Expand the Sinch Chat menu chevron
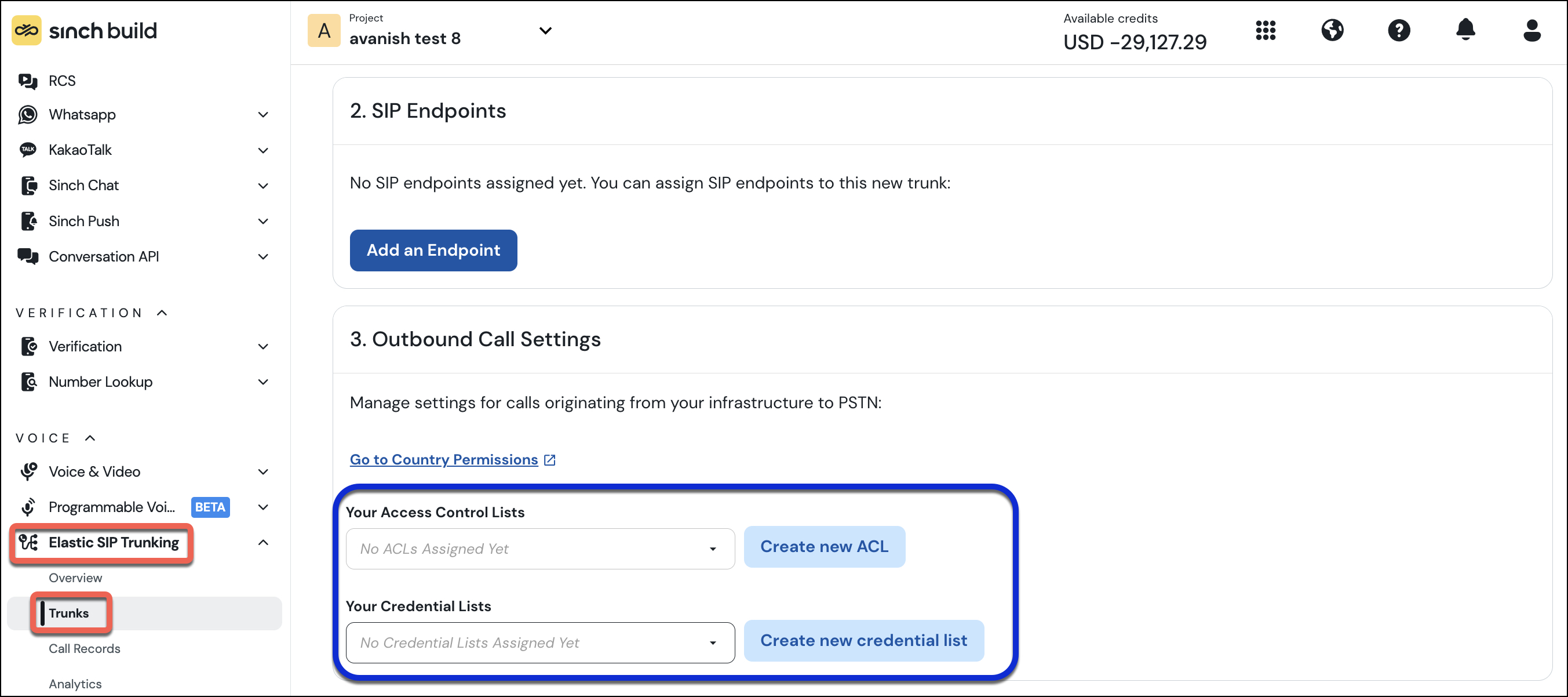 click(x=263, y=185)
